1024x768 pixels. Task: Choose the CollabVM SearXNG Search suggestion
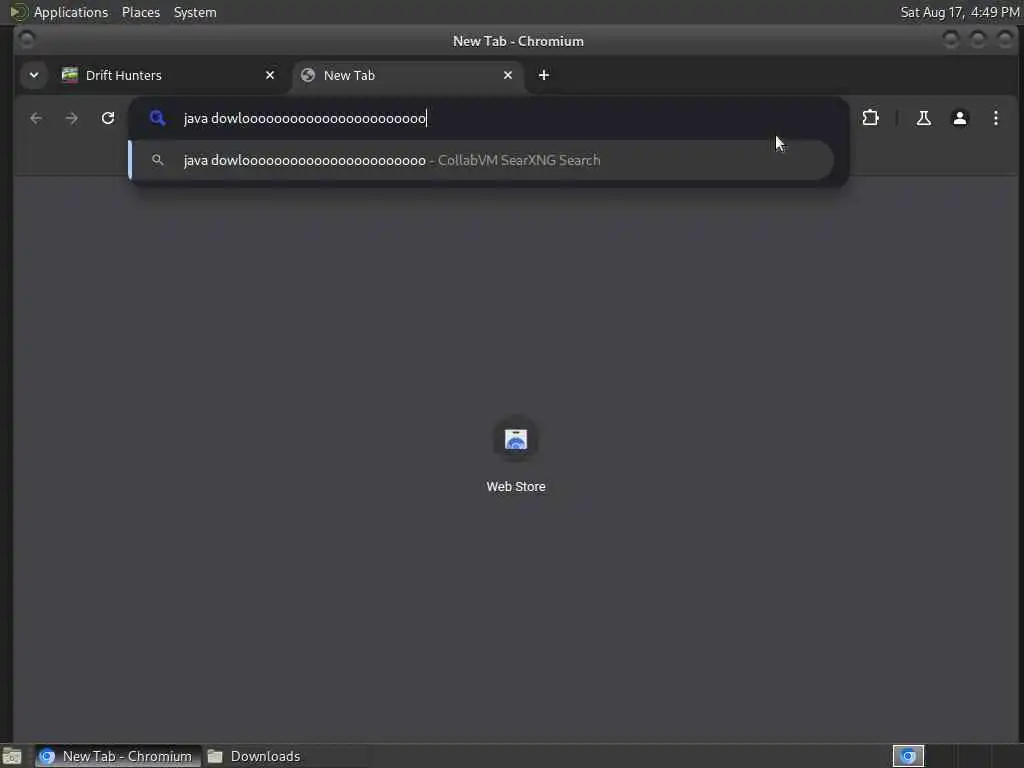pyautogui.click(x=482, y=160)
